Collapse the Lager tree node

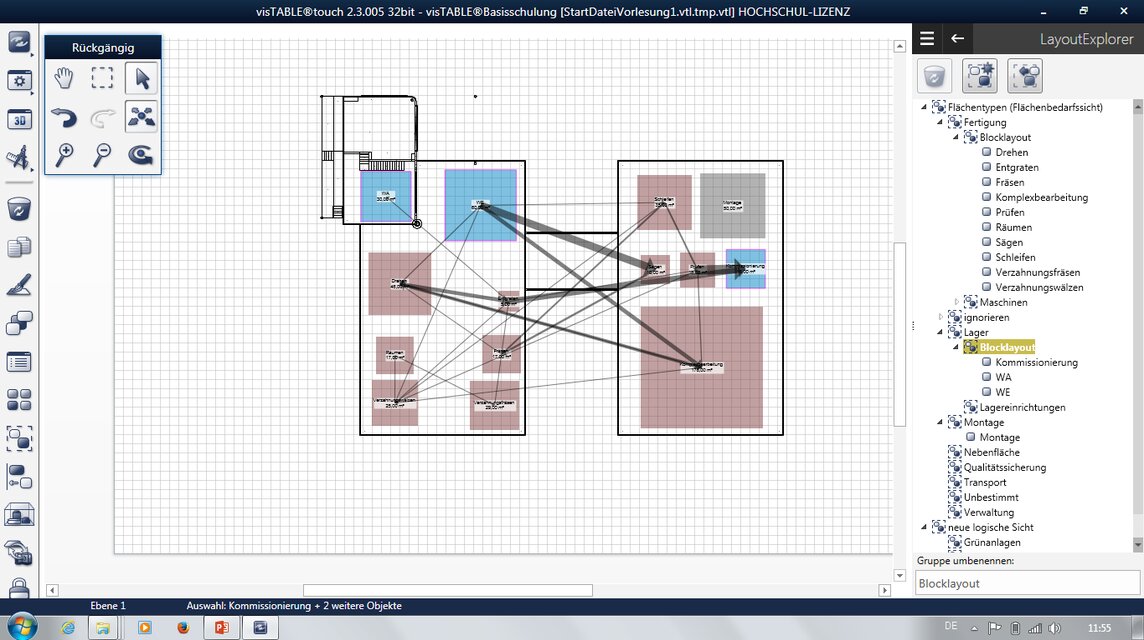coord(940,332)
